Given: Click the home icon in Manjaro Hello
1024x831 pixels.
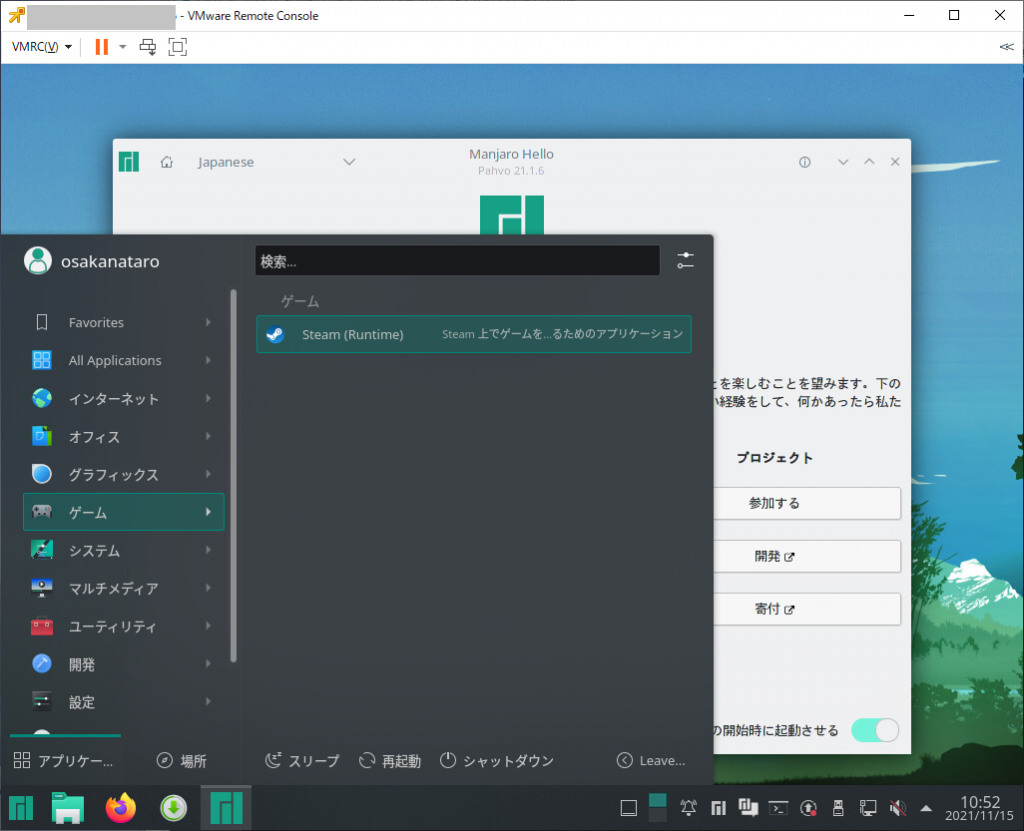Looking at the screenshot, I should pyautogui.click(x=167, y=162).
